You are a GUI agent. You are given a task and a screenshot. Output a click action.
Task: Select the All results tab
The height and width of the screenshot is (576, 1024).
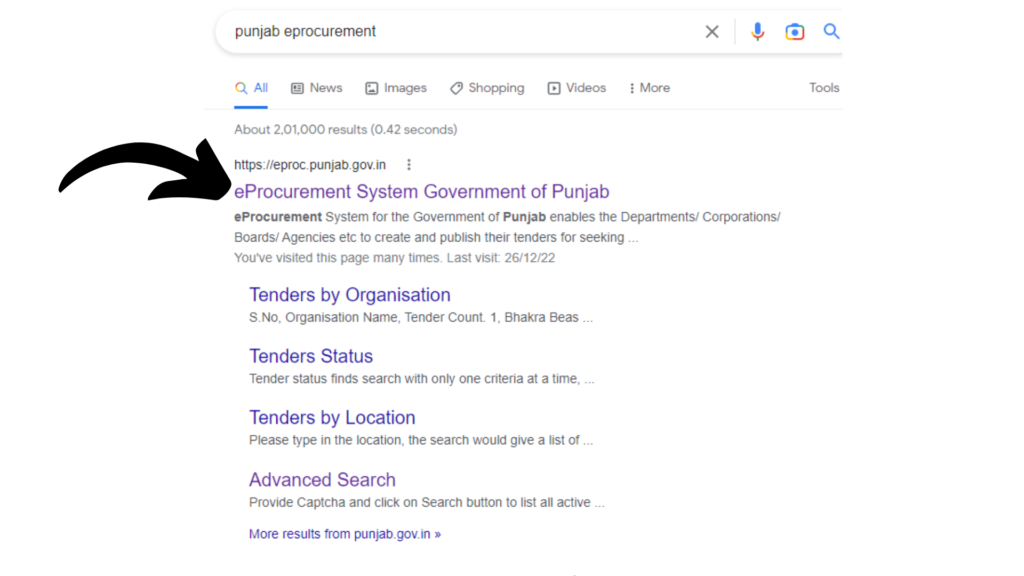tap(252, 88)
